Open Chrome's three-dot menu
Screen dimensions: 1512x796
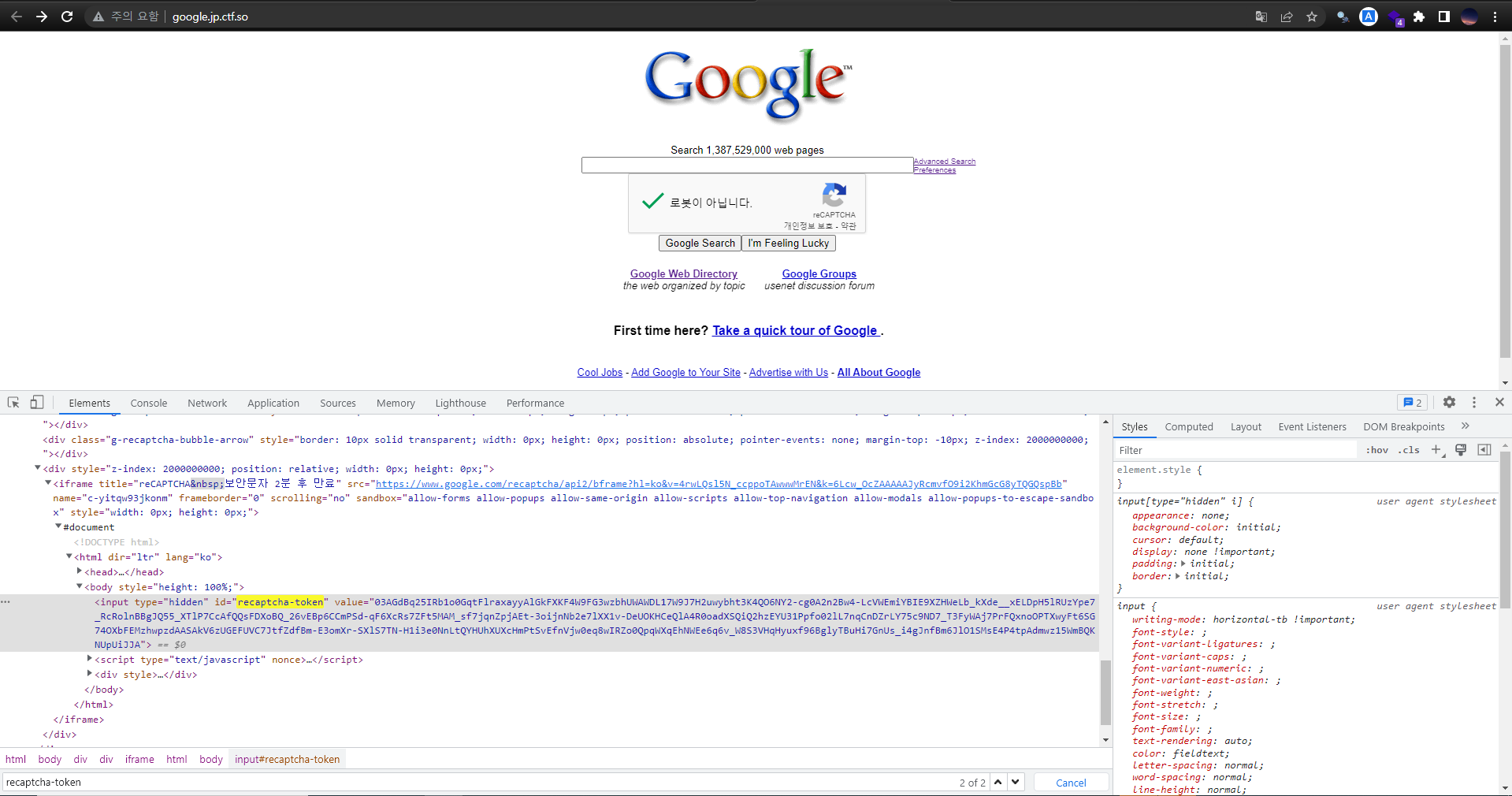tap(1495, 17)
